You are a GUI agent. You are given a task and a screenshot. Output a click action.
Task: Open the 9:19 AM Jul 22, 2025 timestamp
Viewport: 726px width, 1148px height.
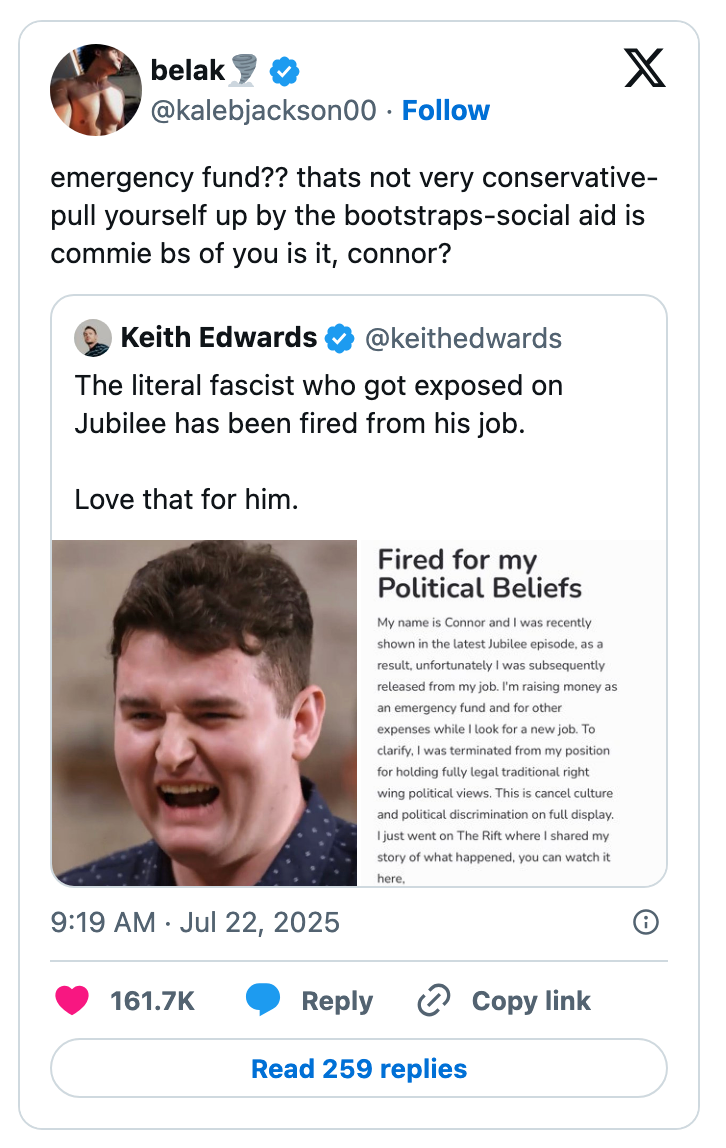(x=195, y=922)
